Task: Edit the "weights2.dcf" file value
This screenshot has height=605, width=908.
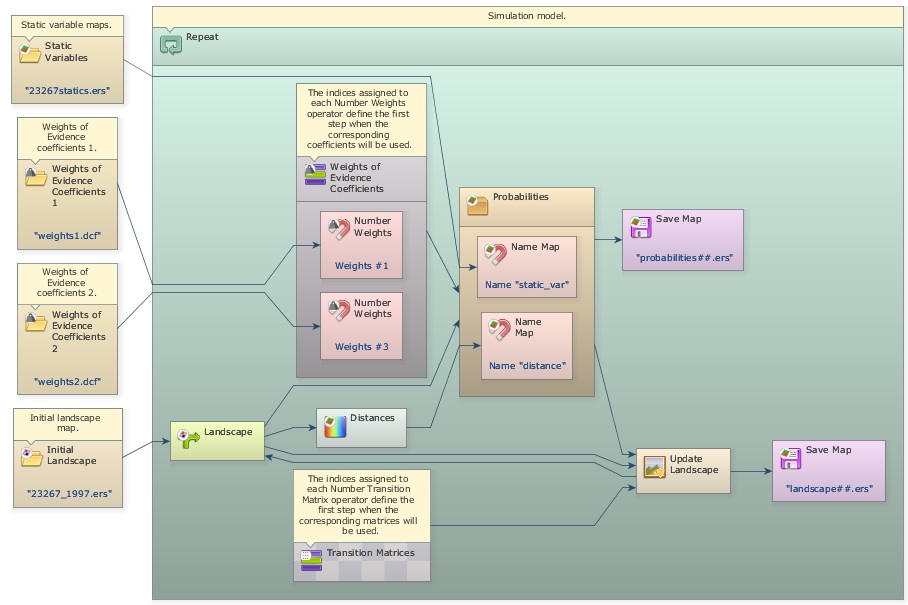Action: [x=67, y=382]
